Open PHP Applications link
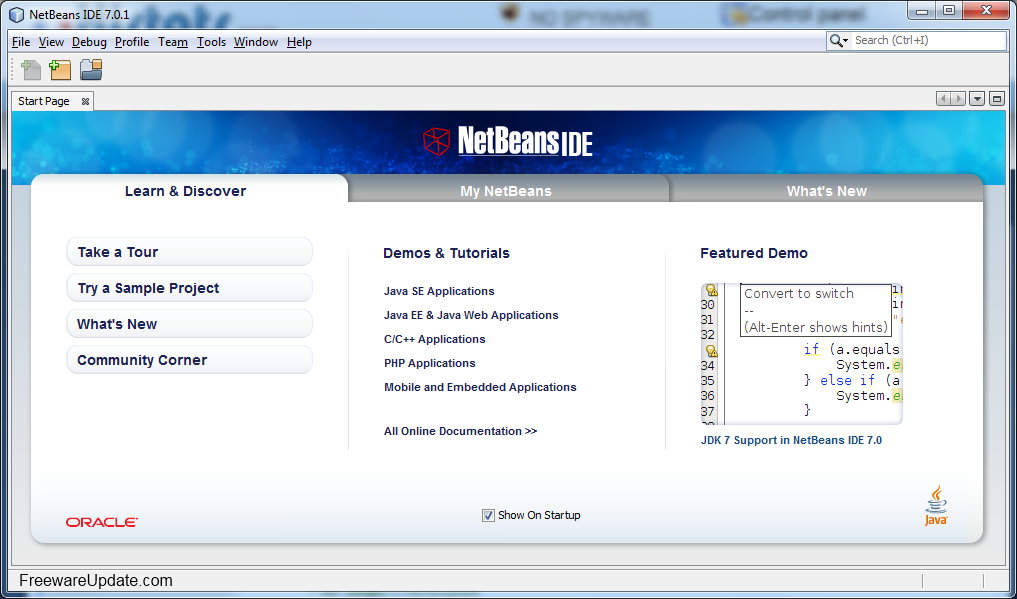1017x599 pixels. (429, 363)
